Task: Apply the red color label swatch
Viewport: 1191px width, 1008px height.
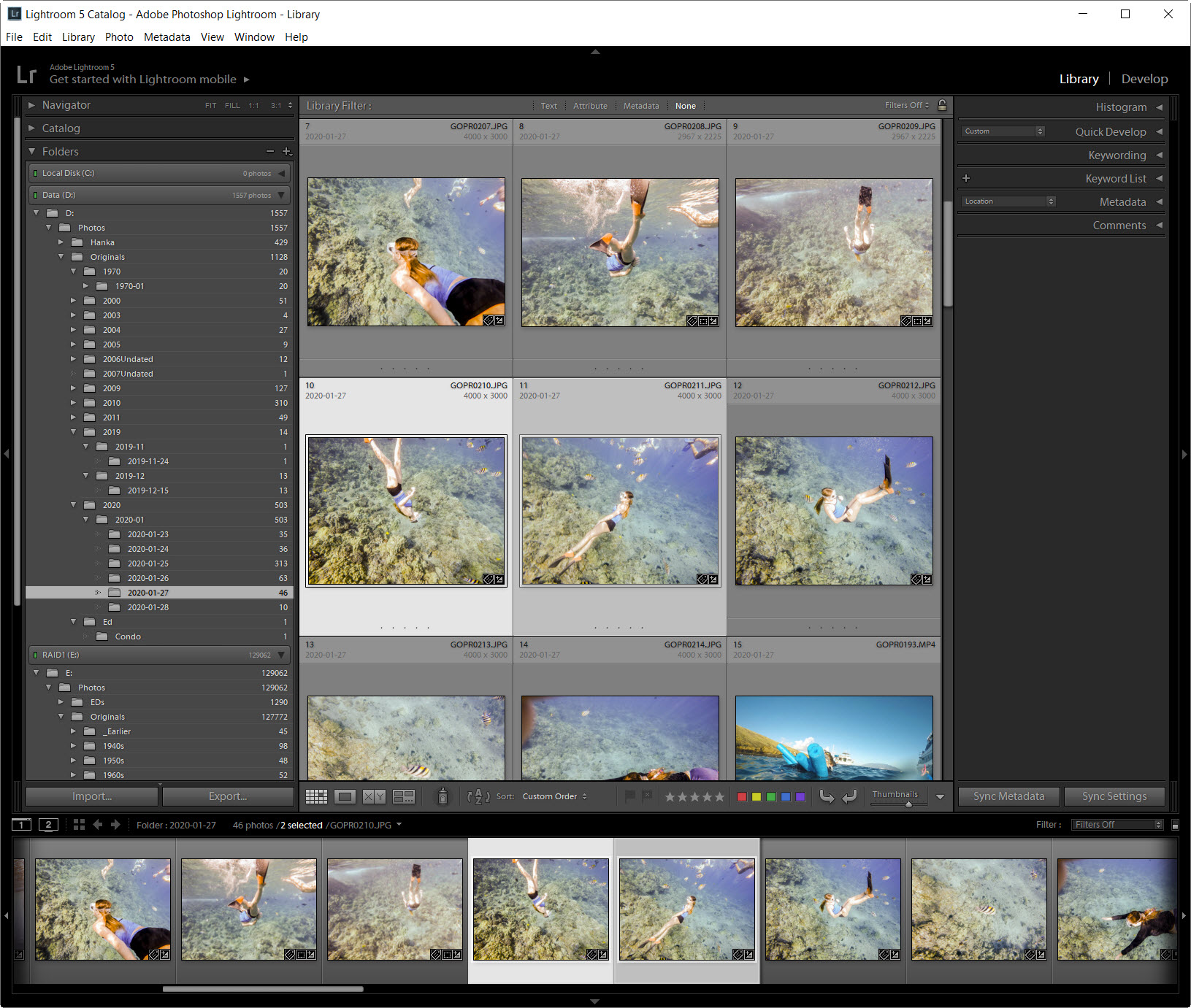Action: point(742,796)
